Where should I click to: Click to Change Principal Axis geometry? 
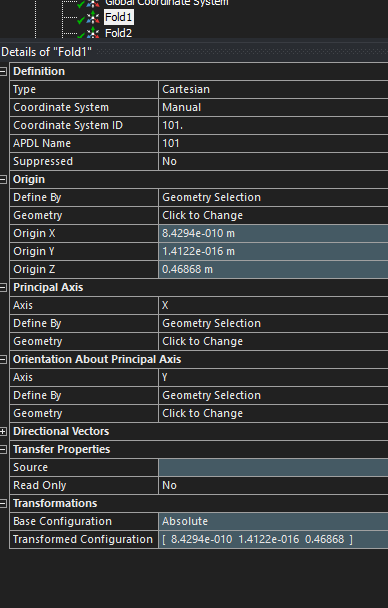click(273, 341)
